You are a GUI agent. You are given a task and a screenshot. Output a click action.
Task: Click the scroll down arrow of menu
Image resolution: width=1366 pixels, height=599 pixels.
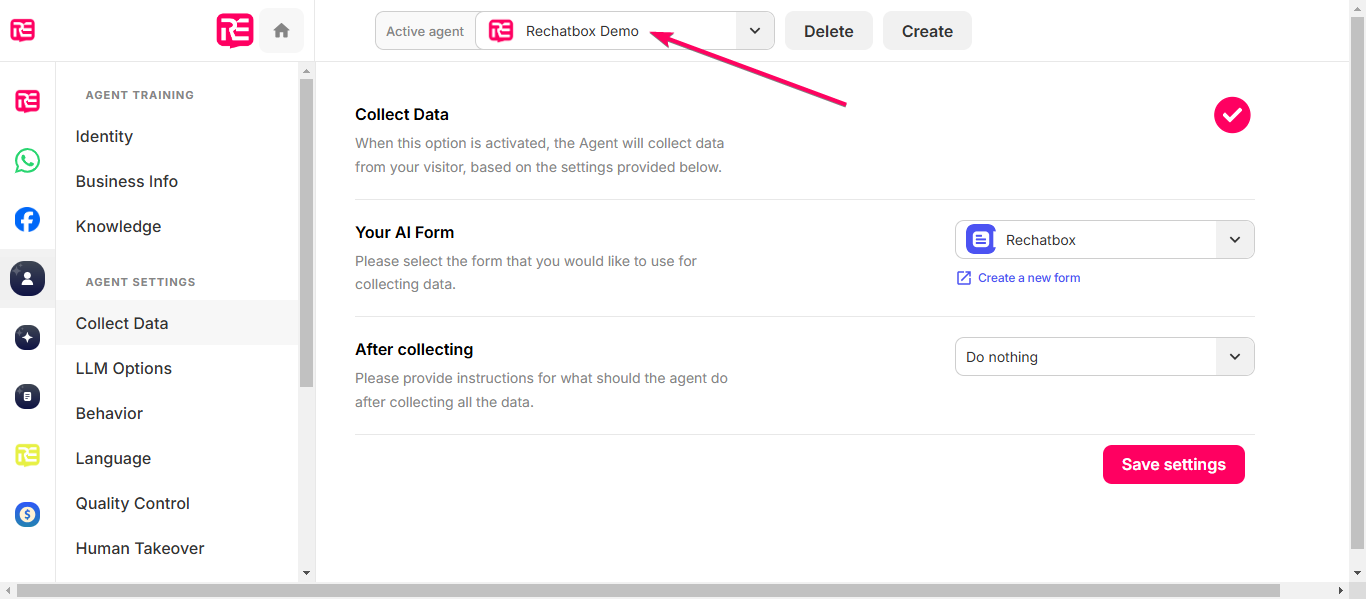[x=306, y=573]
